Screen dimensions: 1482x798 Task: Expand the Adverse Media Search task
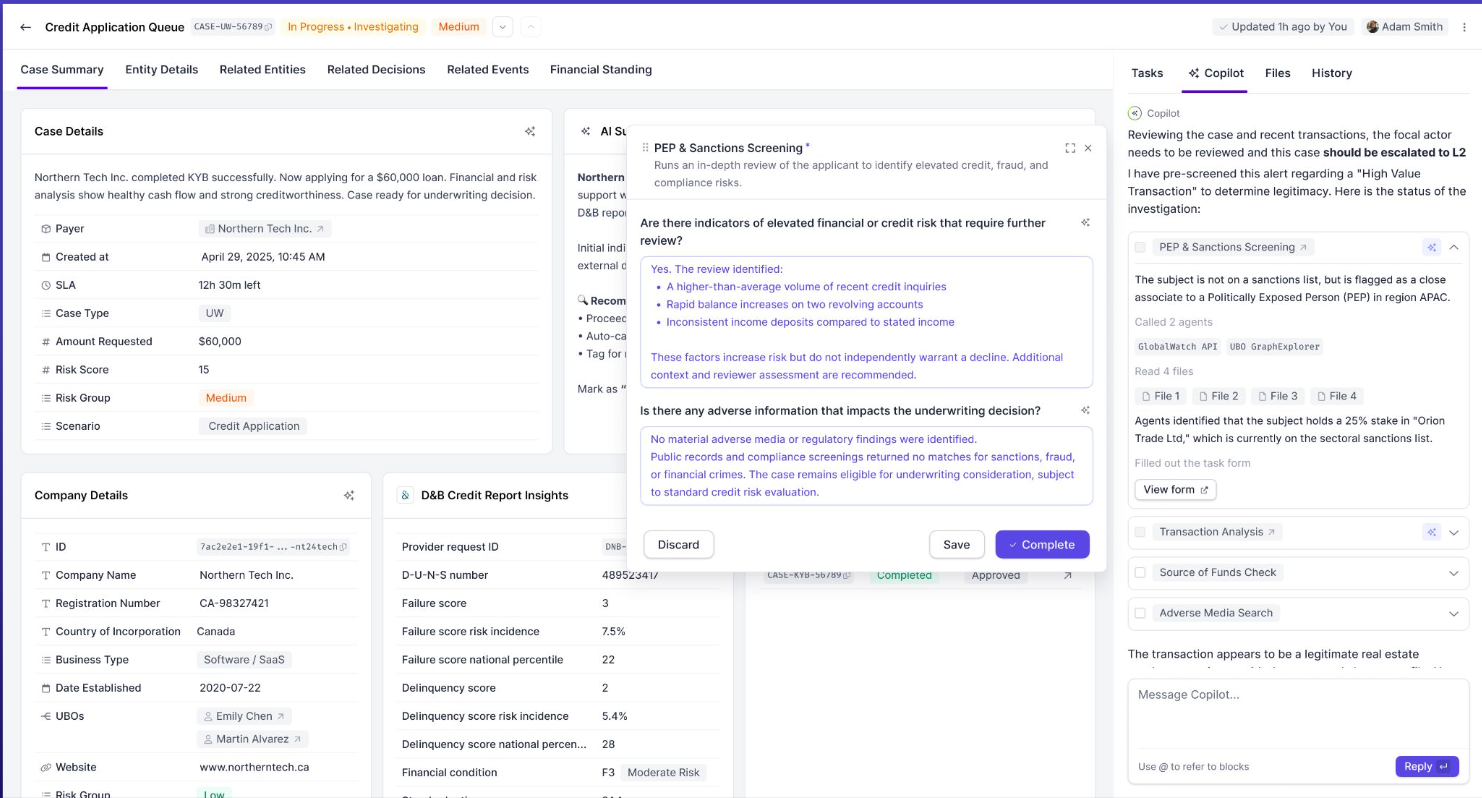click(1454, 613)
